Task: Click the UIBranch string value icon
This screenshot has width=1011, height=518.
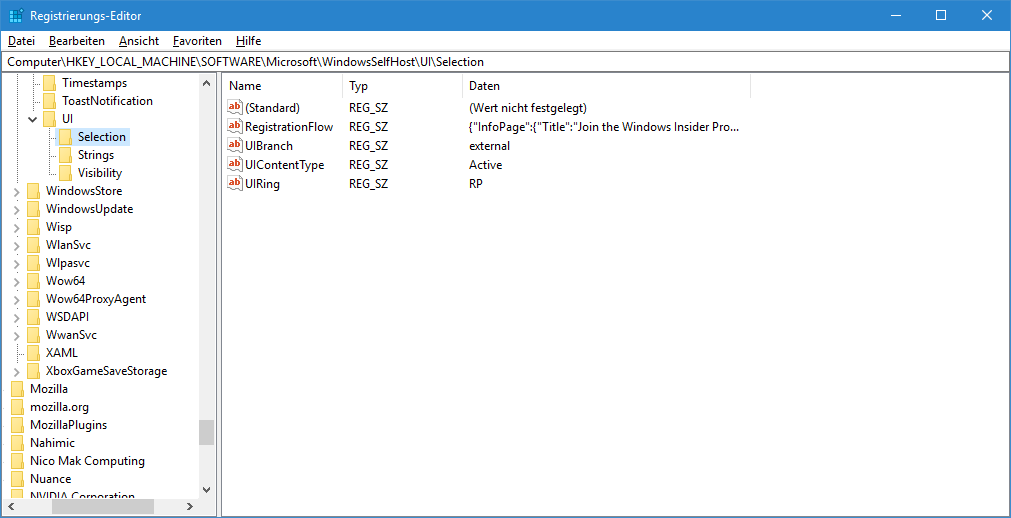Action: click(235, 146)
